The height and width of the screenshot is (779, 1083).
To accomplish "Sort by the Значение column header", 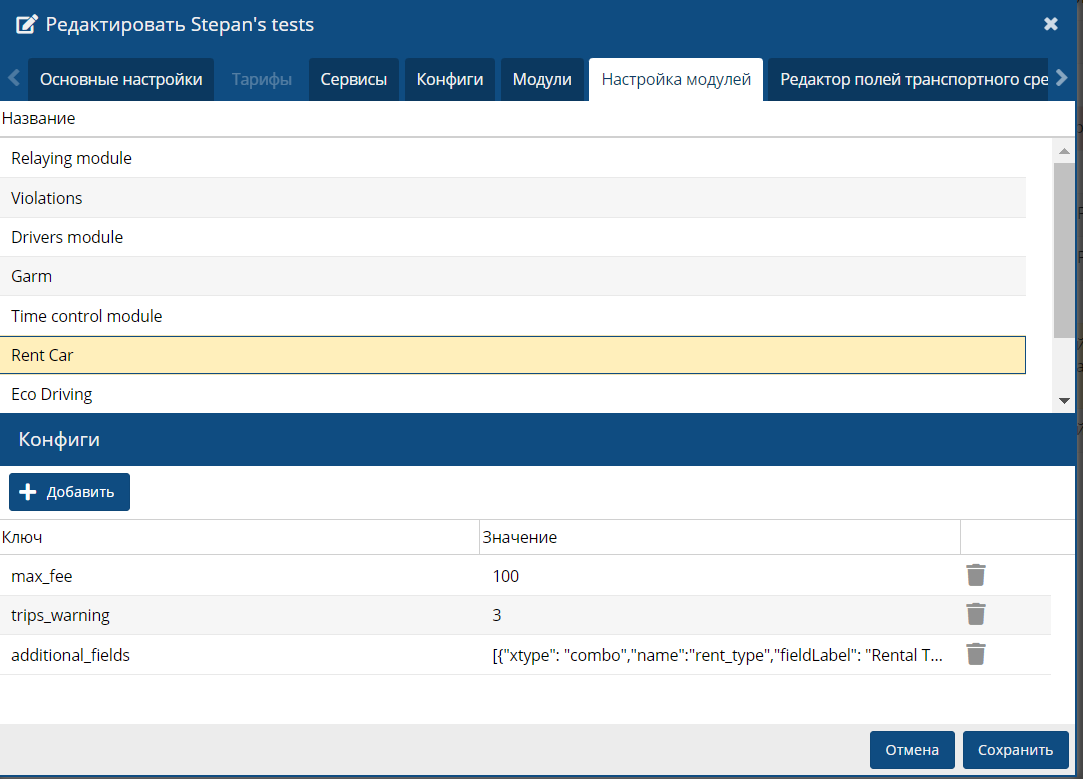I will (x=720, y=537).
